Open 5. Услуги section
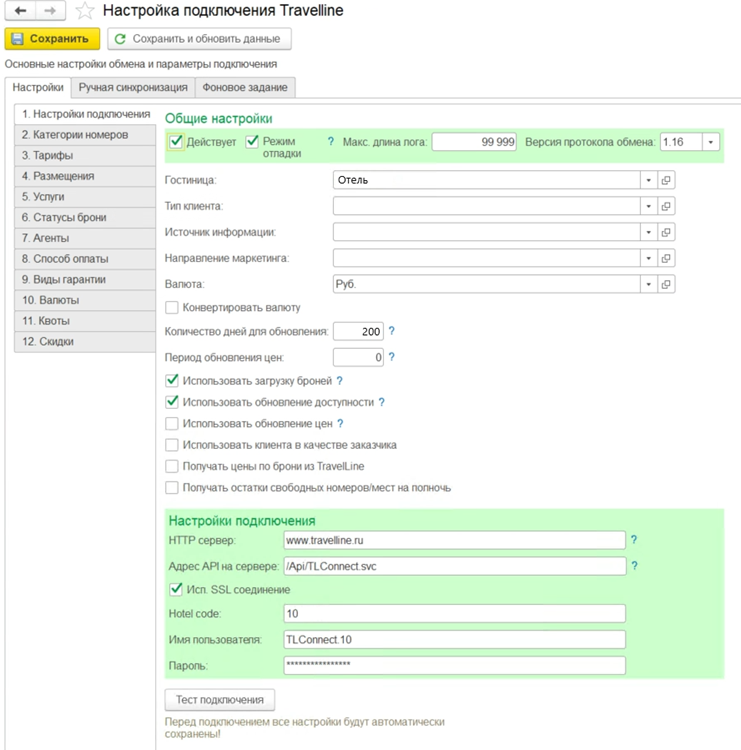The width and height of the screenshot is (741, 750). (x=85, y=197)
